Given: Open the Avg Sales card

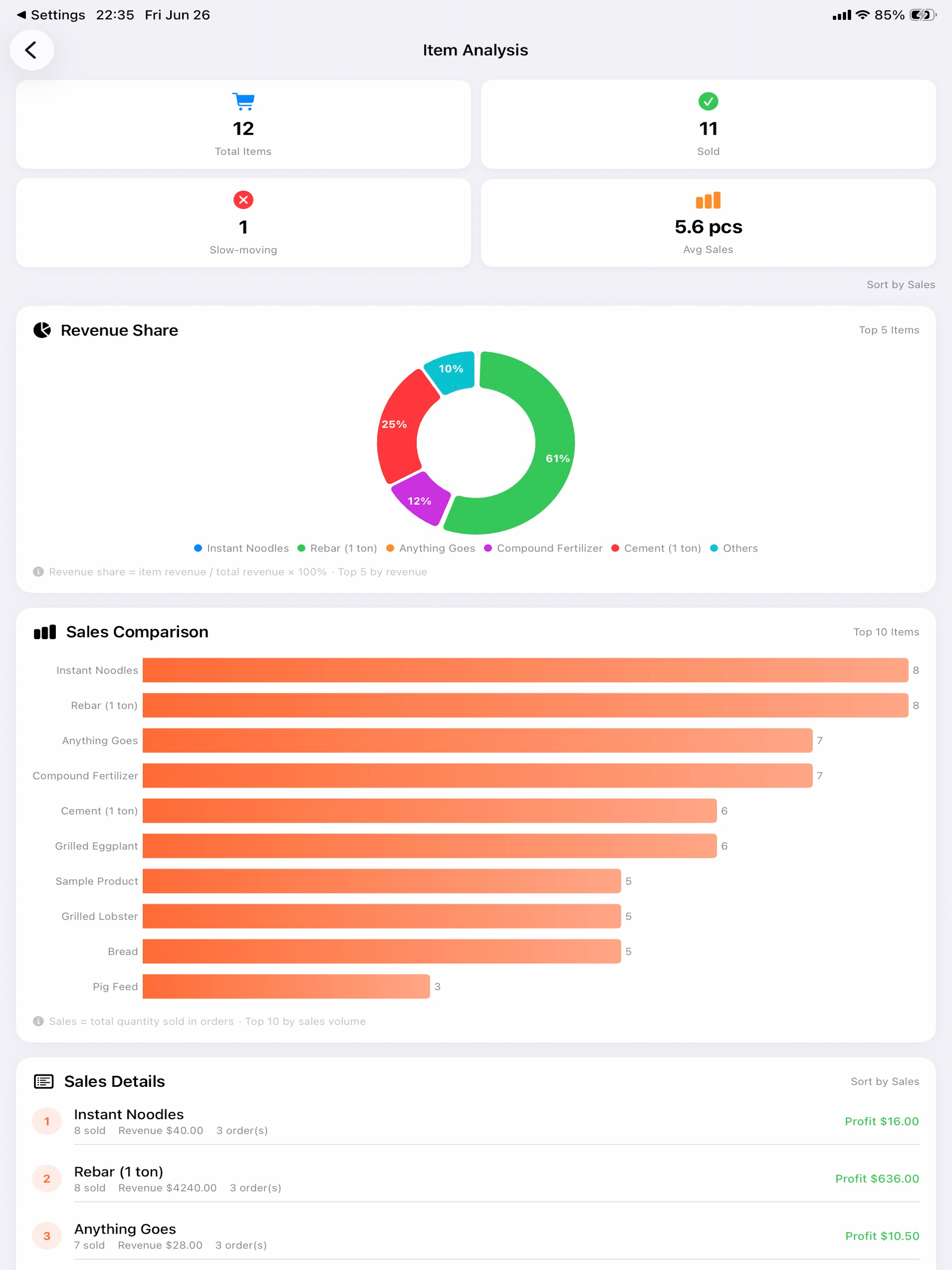Looking at the screenshot, I should click(x=708, y=223).
